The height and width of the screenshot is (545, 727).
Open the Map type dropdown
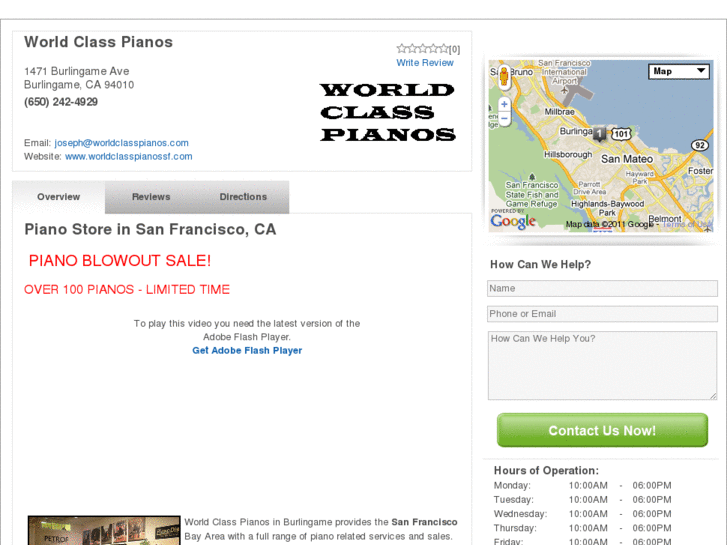pos(680,71)
